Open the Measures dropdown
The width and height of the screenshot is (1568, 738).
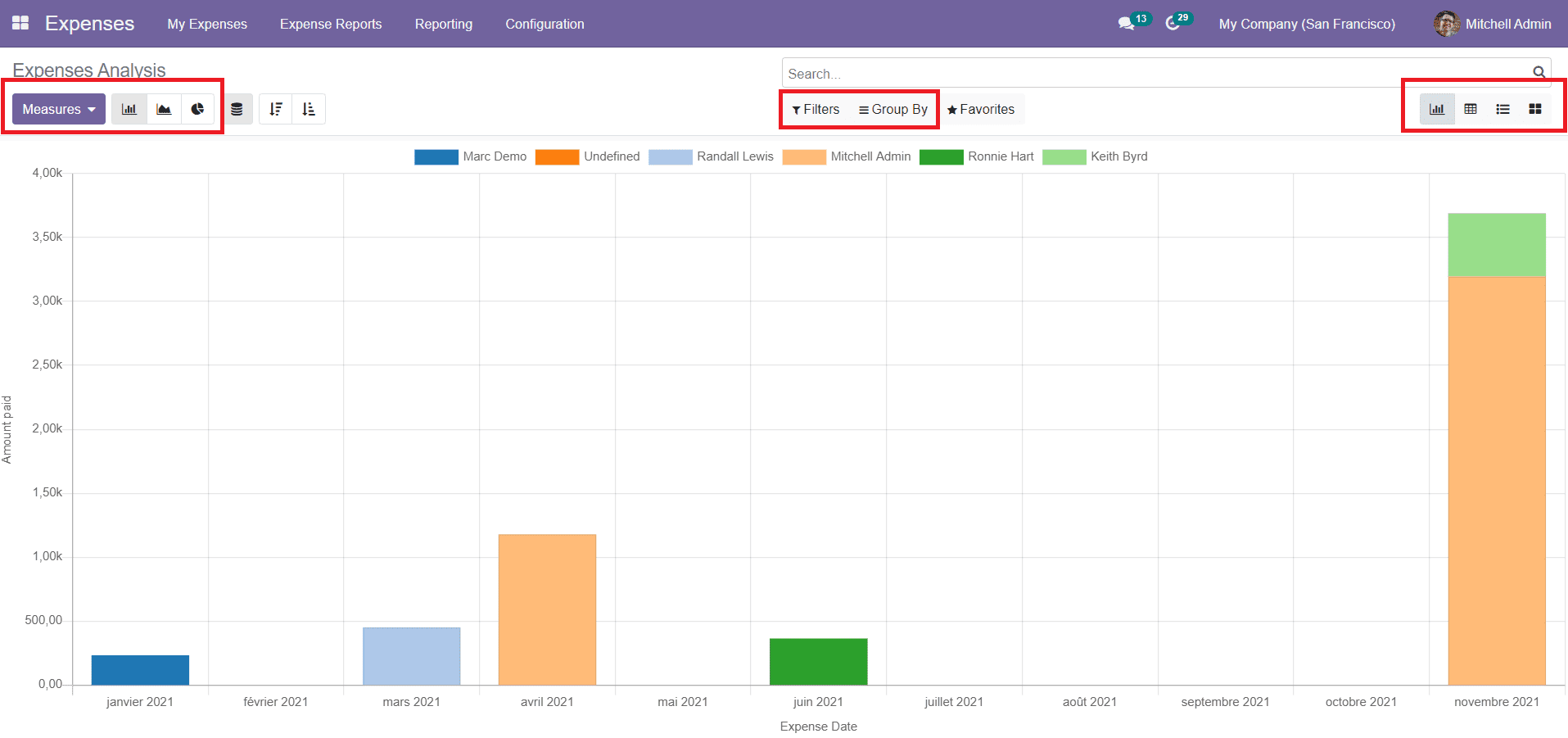click(x=56, y=108)
